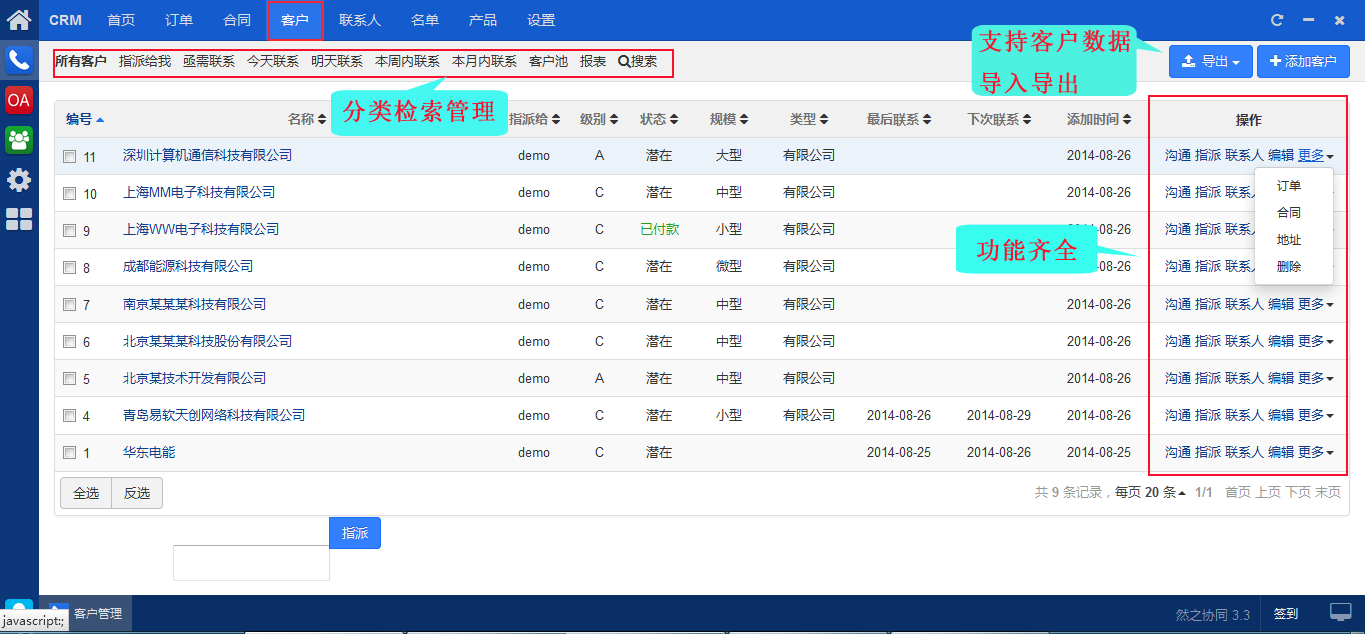Open the CRM phone app icon
The height and width of the screenshot is (634, 1365).
19,60
